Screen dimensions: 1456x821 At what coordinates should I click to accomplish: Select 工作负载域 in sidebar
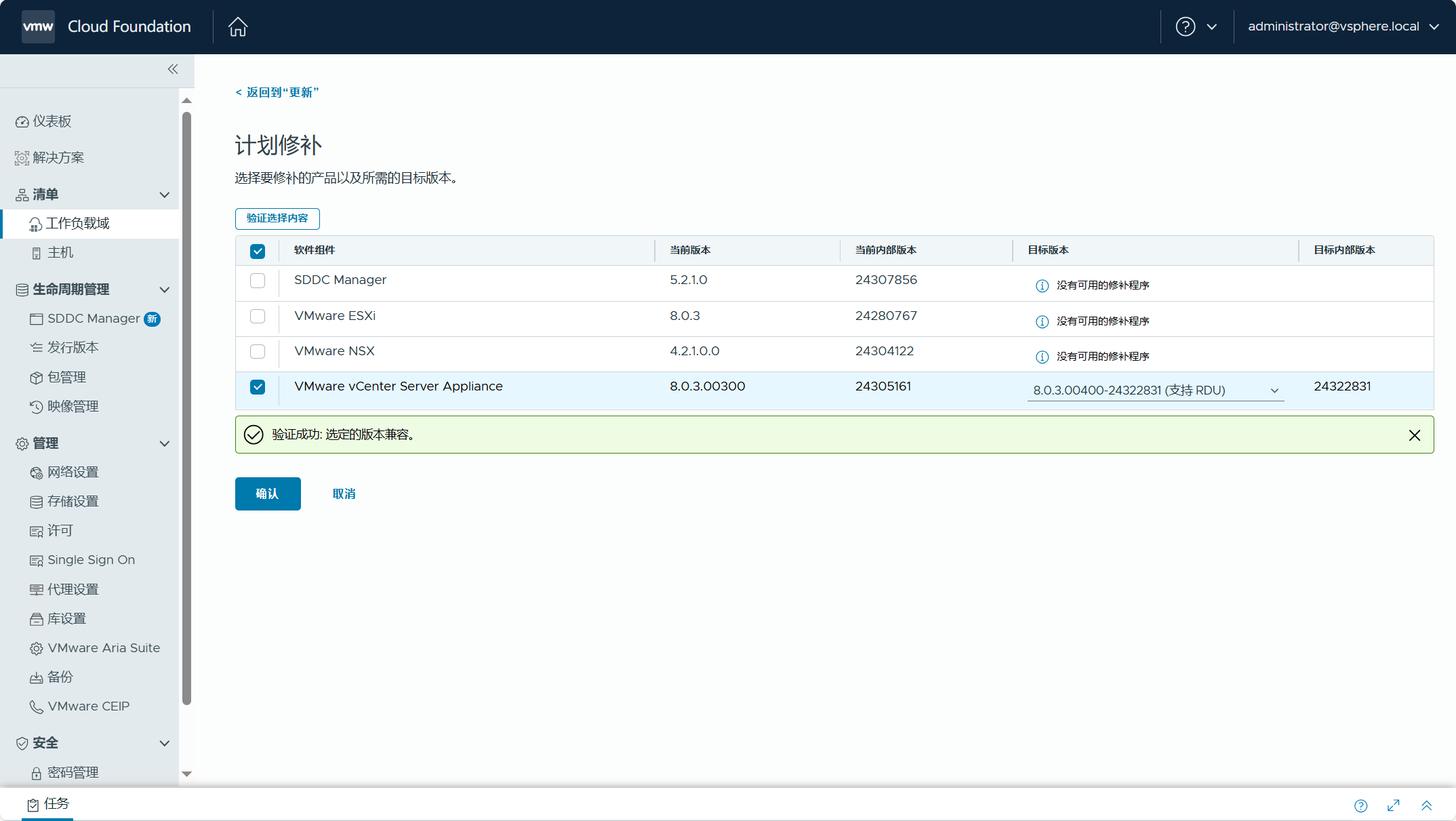click(x=90, y=224)
